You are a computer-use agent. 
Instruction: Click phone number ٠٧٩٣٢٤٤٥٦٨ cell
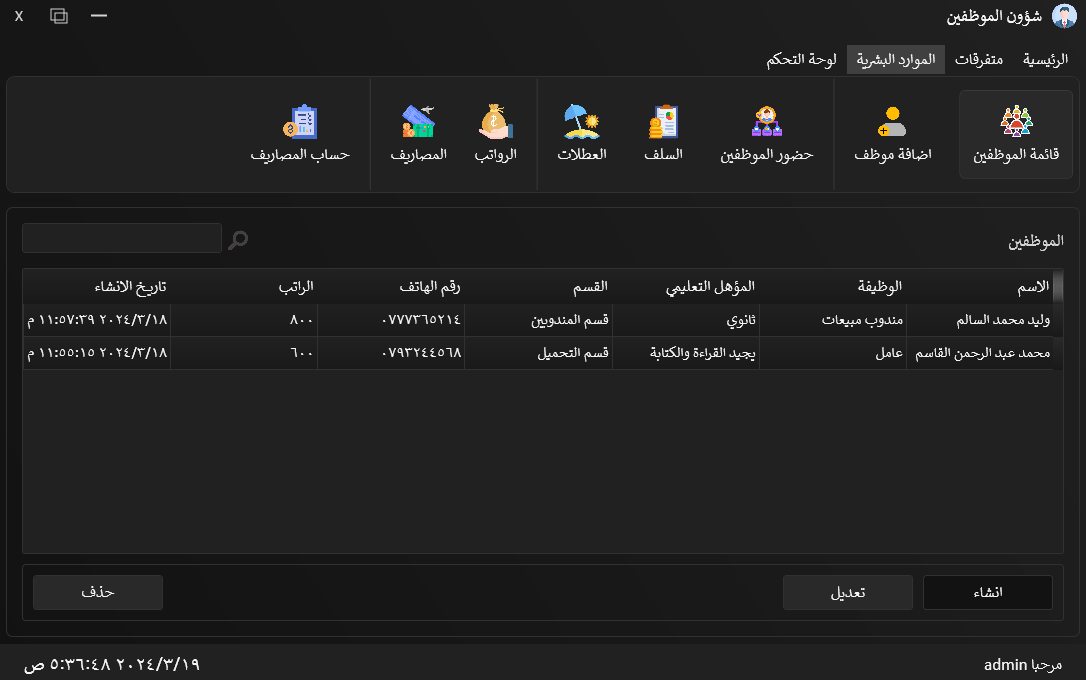click(x=391, y=353)
